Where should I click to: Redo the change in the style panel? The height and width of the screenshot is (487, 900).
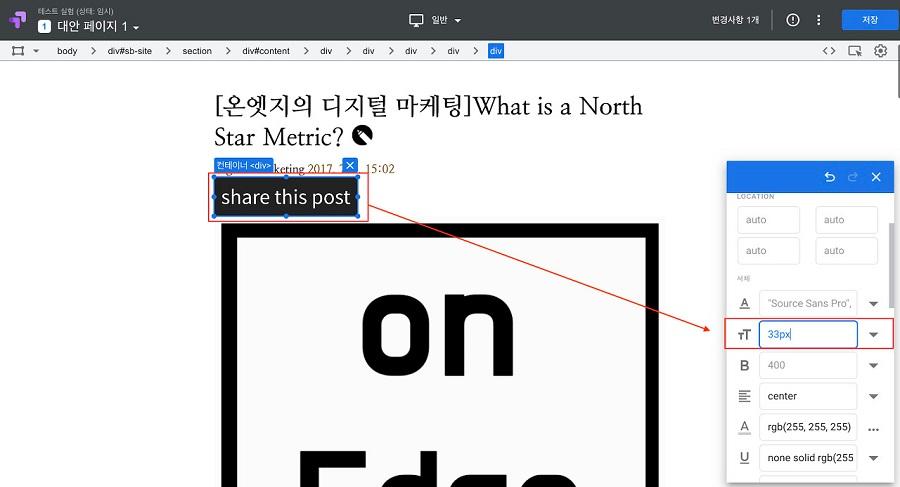853,177
